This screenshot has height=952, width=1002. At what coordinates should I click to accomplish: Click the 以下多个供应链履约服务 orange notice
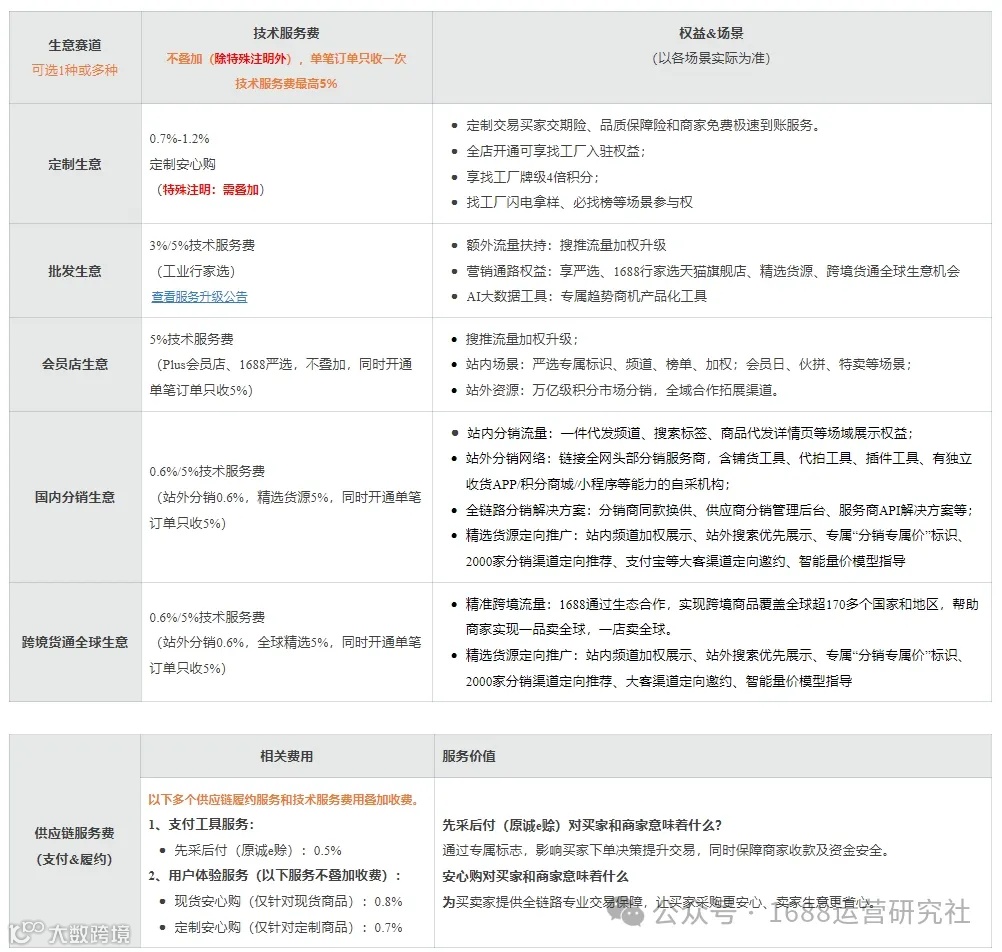pos(283,799)
